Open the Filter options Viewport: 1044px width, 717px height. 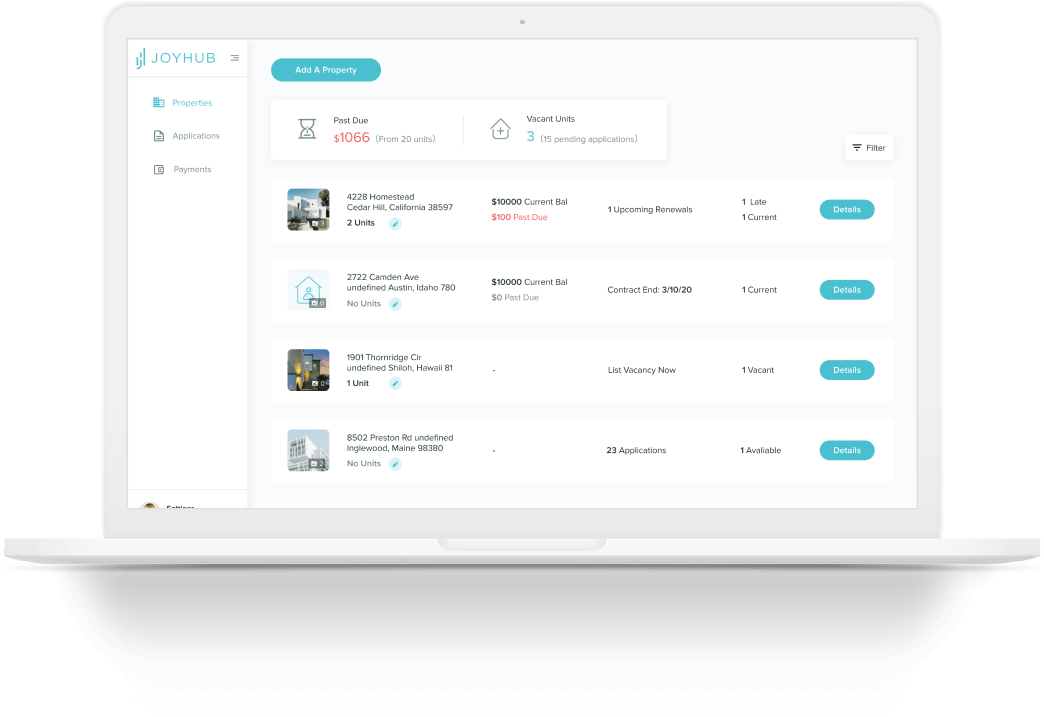tap(868, 148)
